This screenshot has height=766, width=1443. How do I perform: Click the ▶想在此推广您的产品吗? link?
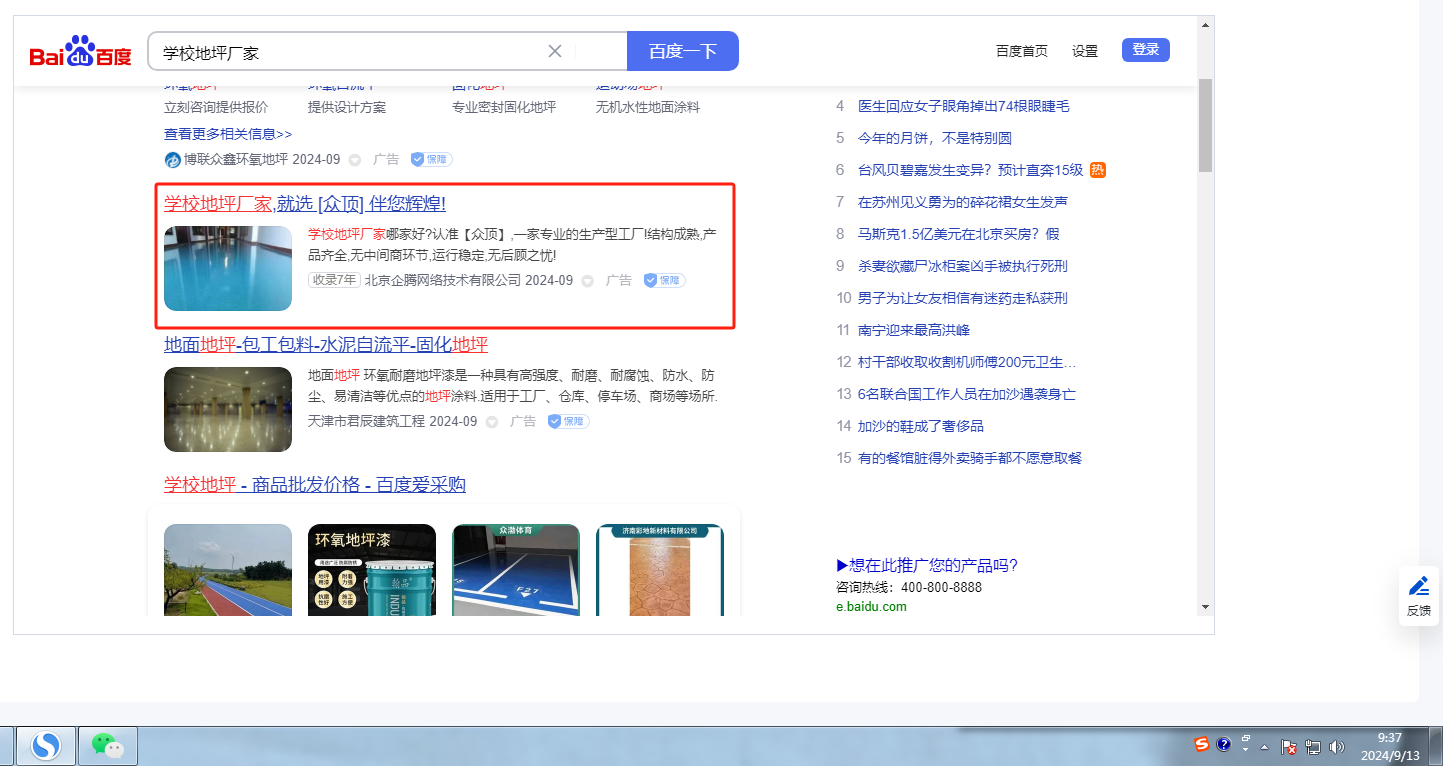927,565
